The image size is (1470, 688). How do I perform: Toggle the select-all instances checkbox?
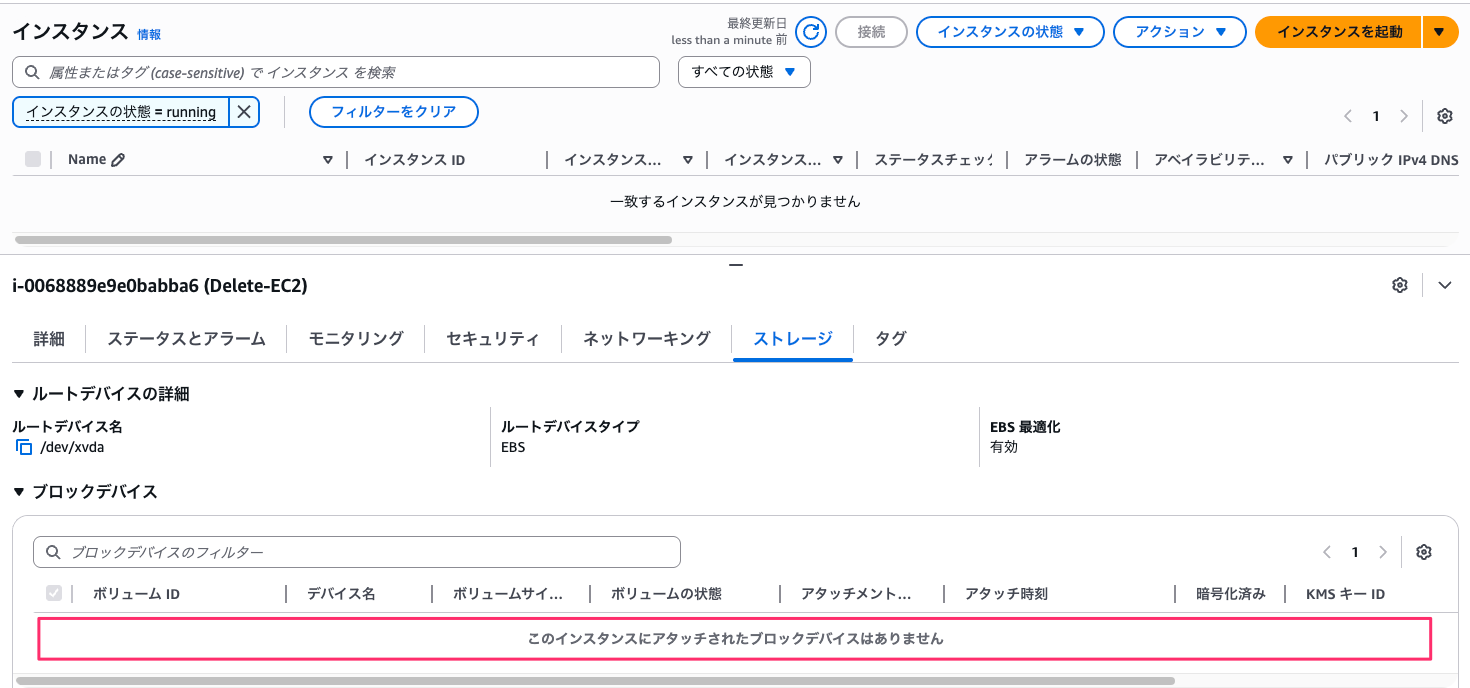tap(33, 160)
